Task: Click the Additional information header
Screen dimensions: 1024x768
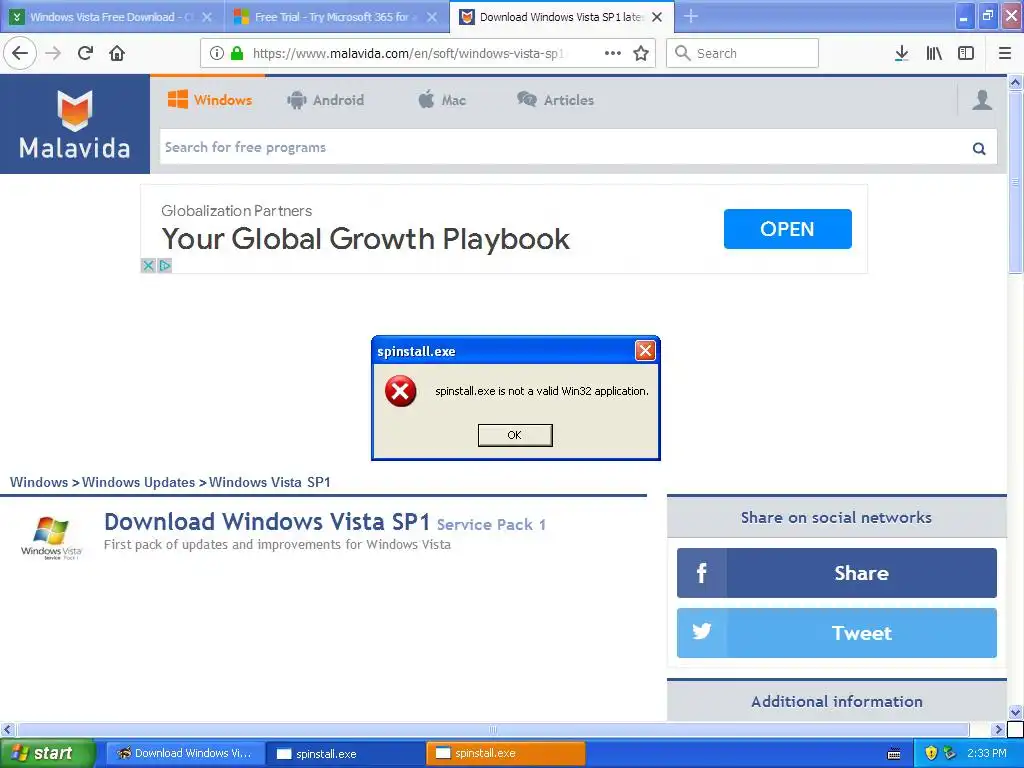Action: [x=837, y=701]
